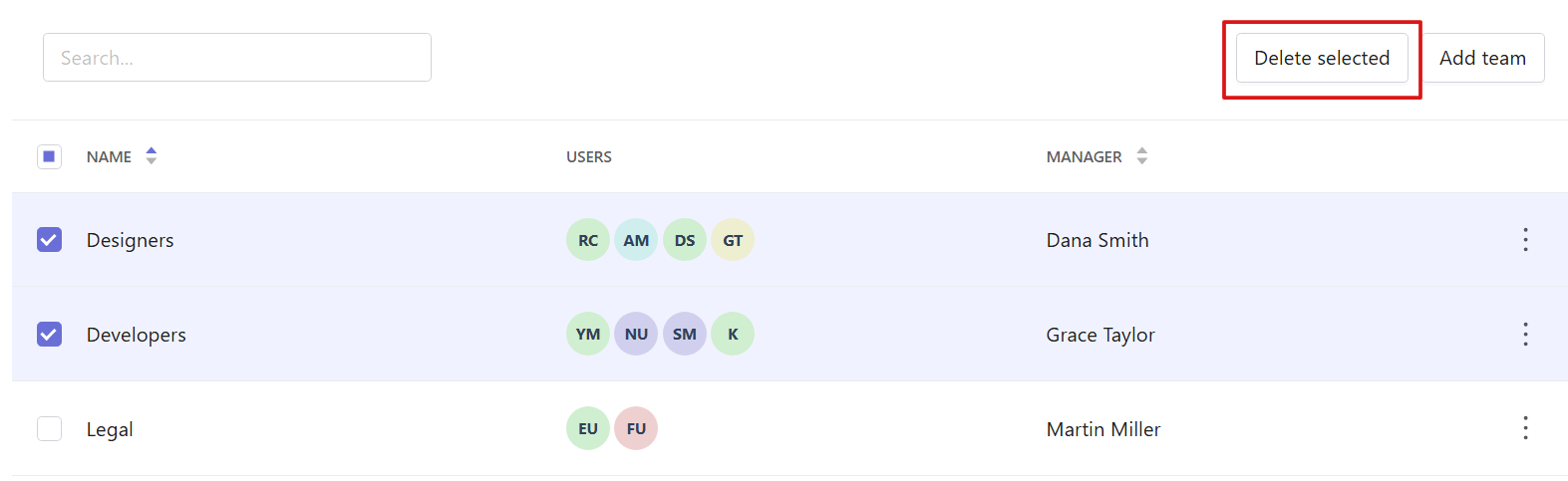Check the Legal team checkbox
1568x481 pixels.
(49, 428)
